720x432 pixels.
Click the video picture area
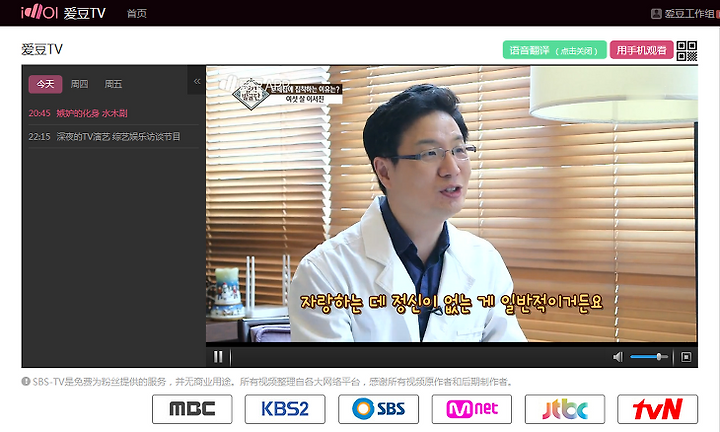tap(451, 204)
